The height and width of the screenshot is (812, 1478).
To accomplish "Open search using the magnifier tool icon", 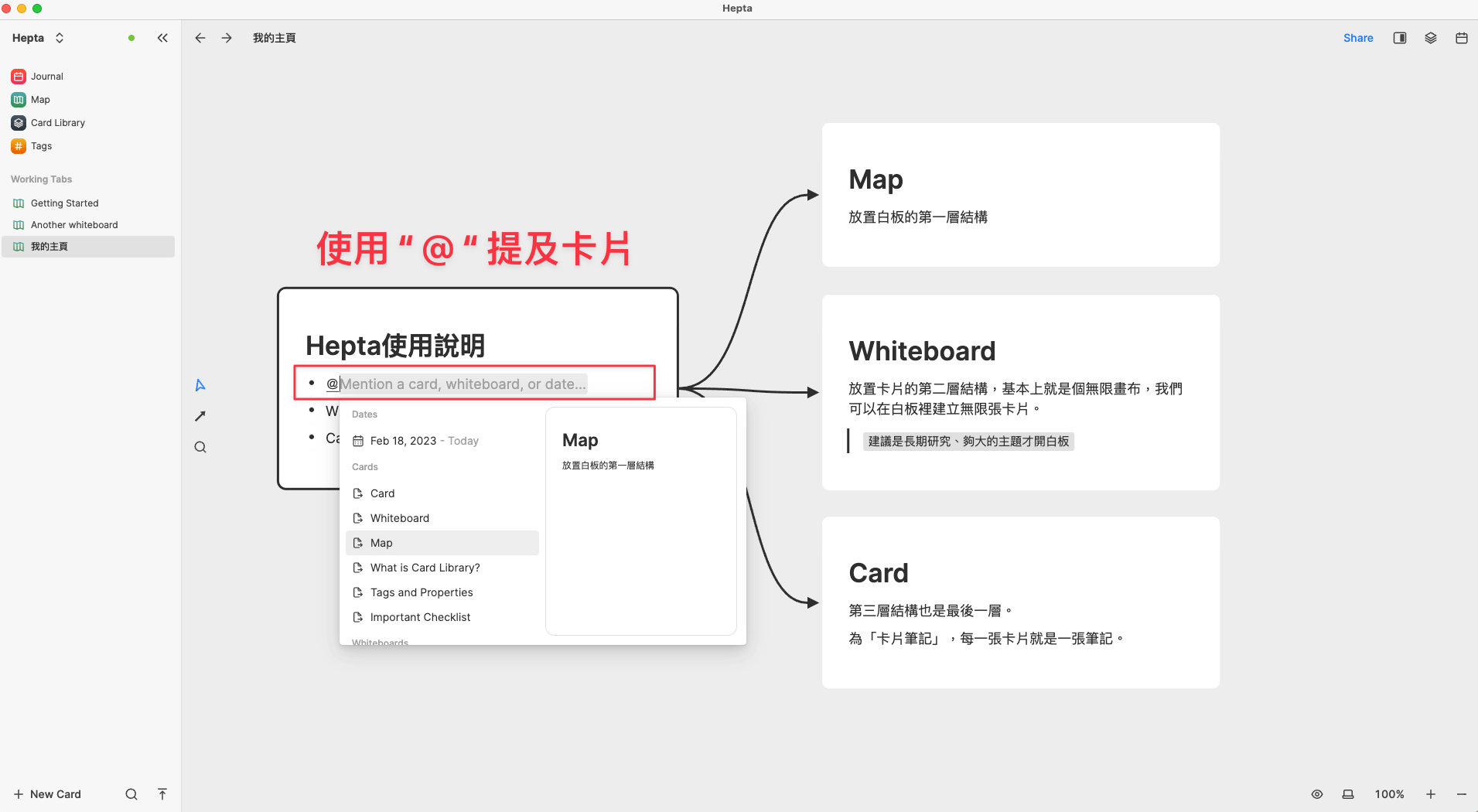I will click(200, 447).
